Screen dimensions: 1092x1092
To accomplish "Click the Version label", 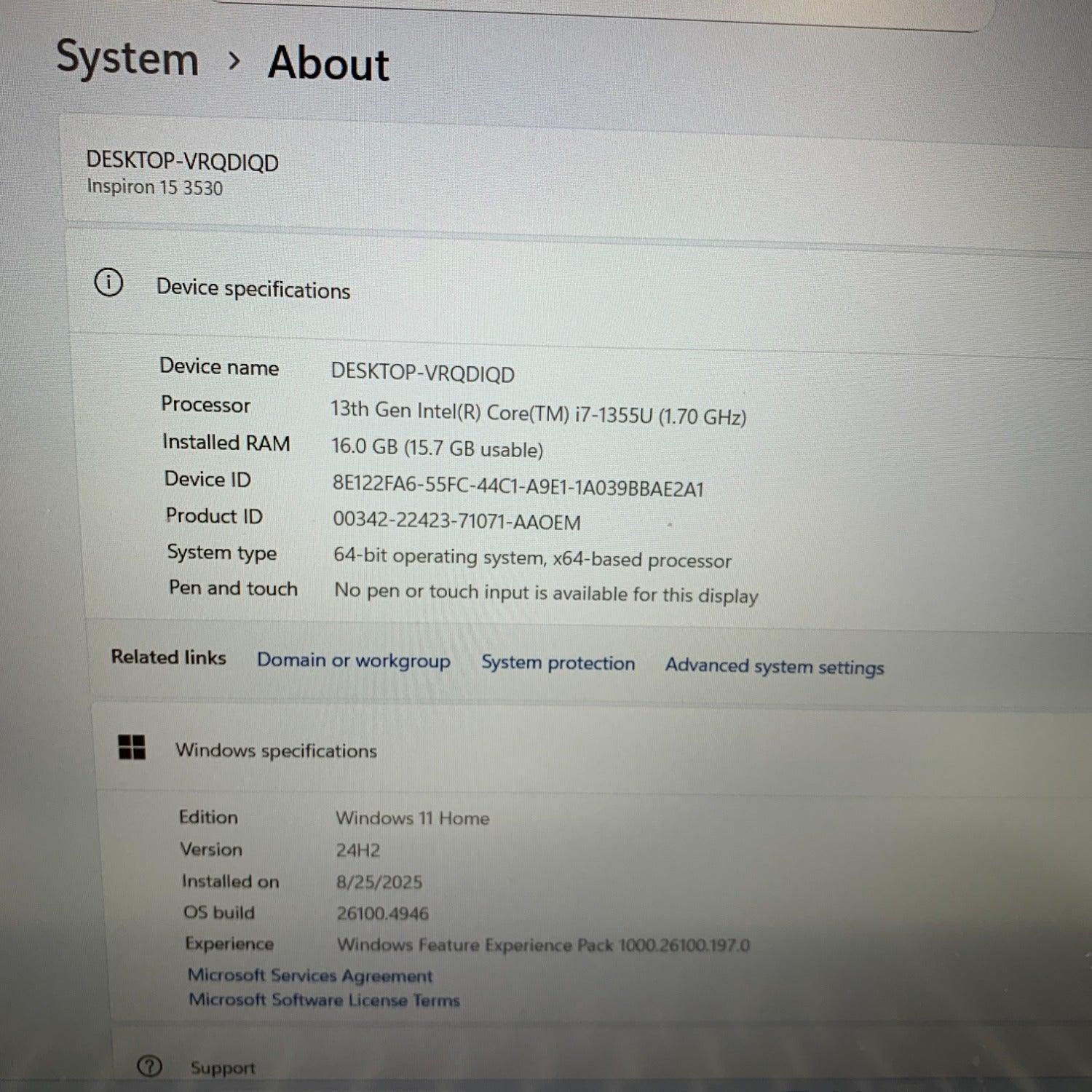I will (x=211, y=850).
